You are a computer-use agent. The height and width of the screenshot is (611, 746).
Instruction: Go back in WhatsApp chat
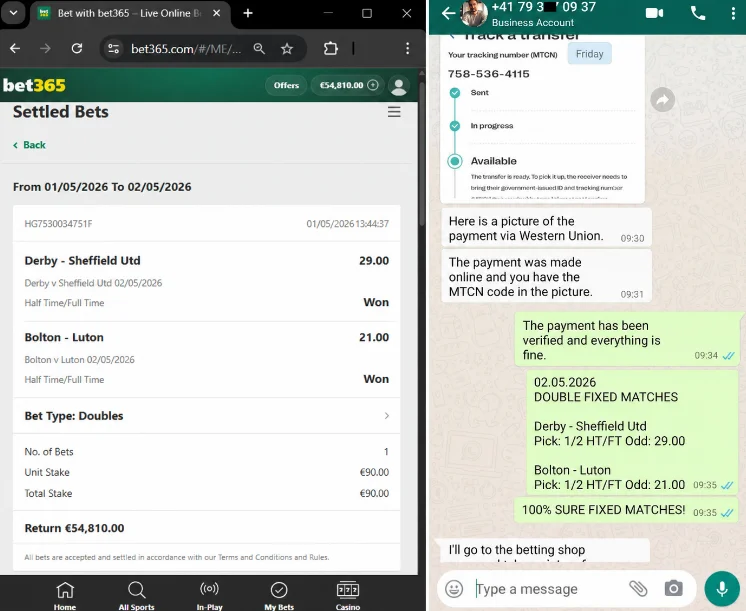(x=448, y=13)
